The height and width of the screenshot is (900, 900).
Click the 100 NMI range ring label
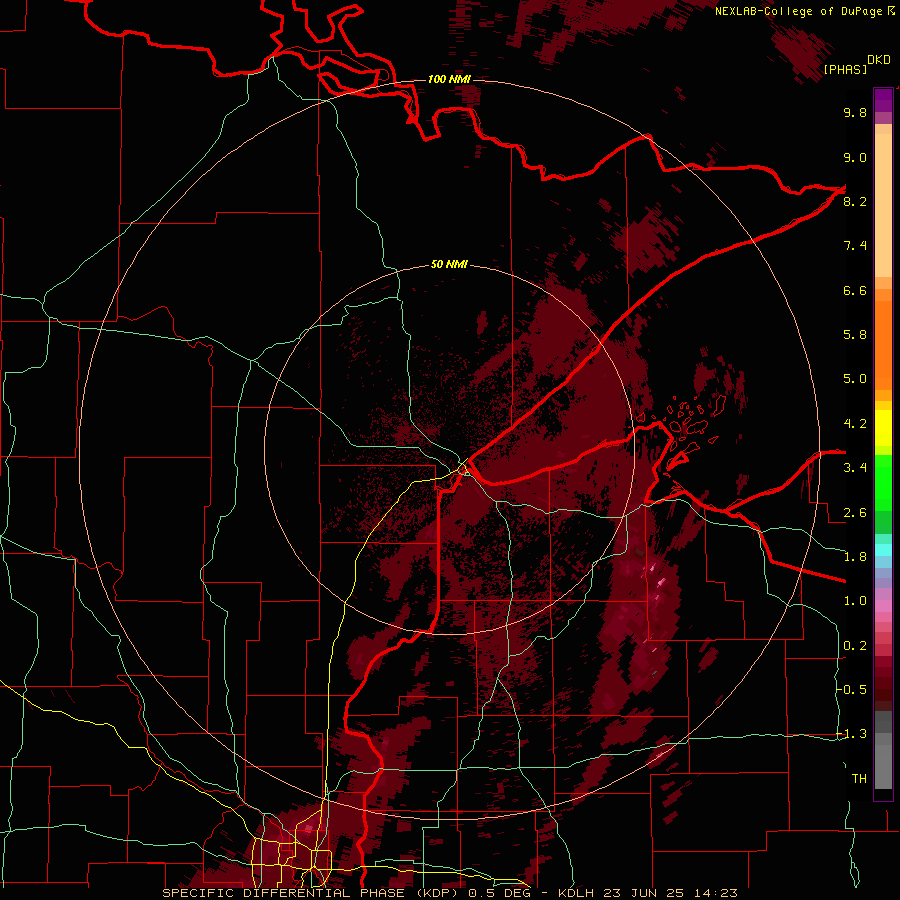449,79
